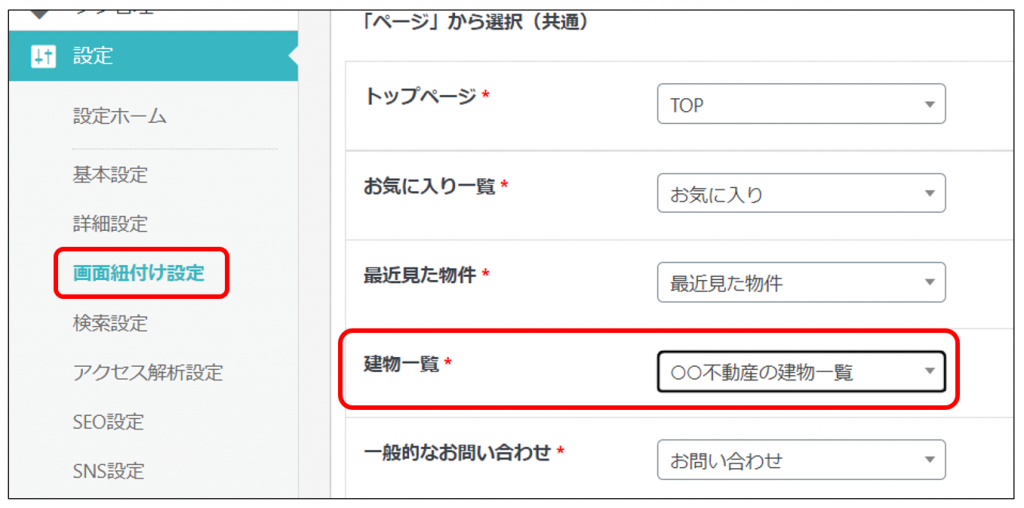This screenshot has height=508, width=1024.
Task: Expand the お気に入り一覧 dropdown
Action: (x=800, y=194)
